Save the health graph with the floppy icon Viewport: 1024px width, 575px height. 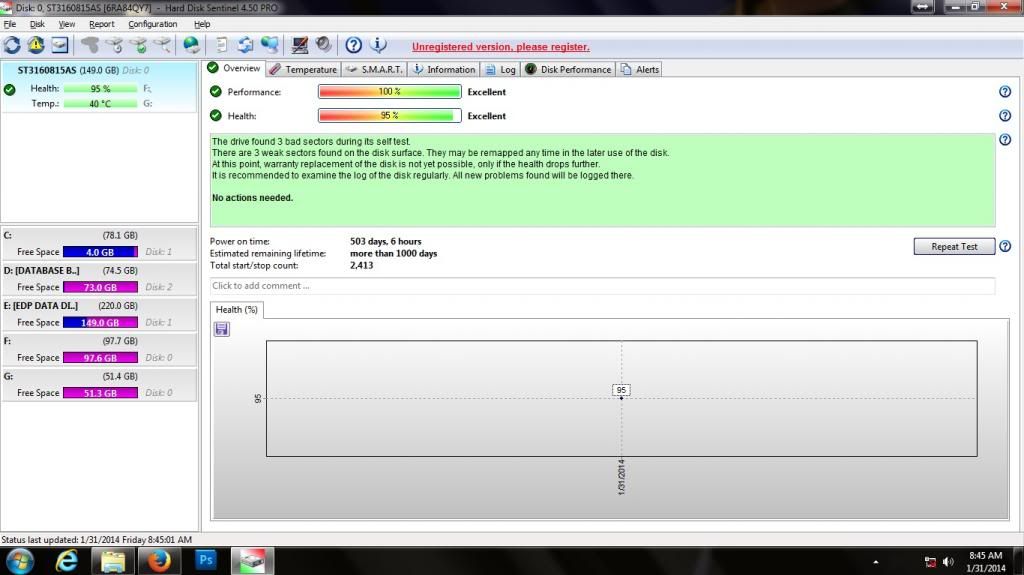221,329
